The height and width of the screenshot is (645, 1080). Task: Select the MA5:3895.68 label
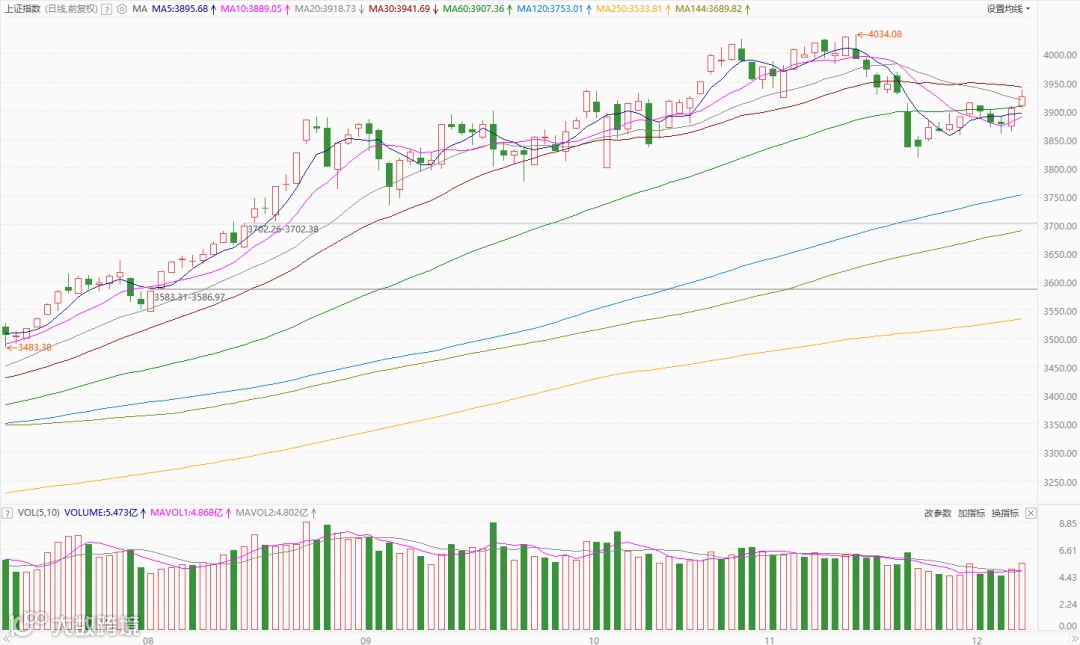[x=180, y=10]
